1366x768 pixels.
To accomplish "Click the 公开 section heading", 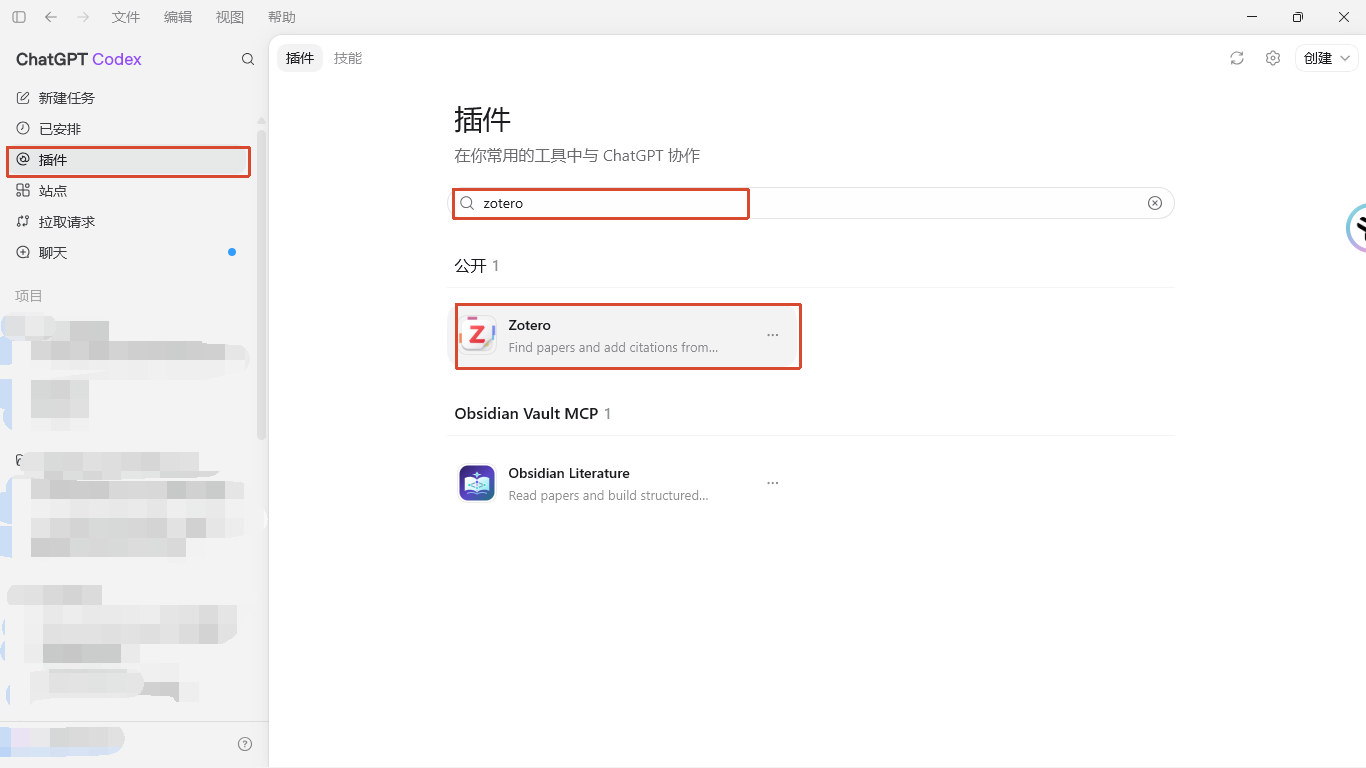I will tap(470, 266).
